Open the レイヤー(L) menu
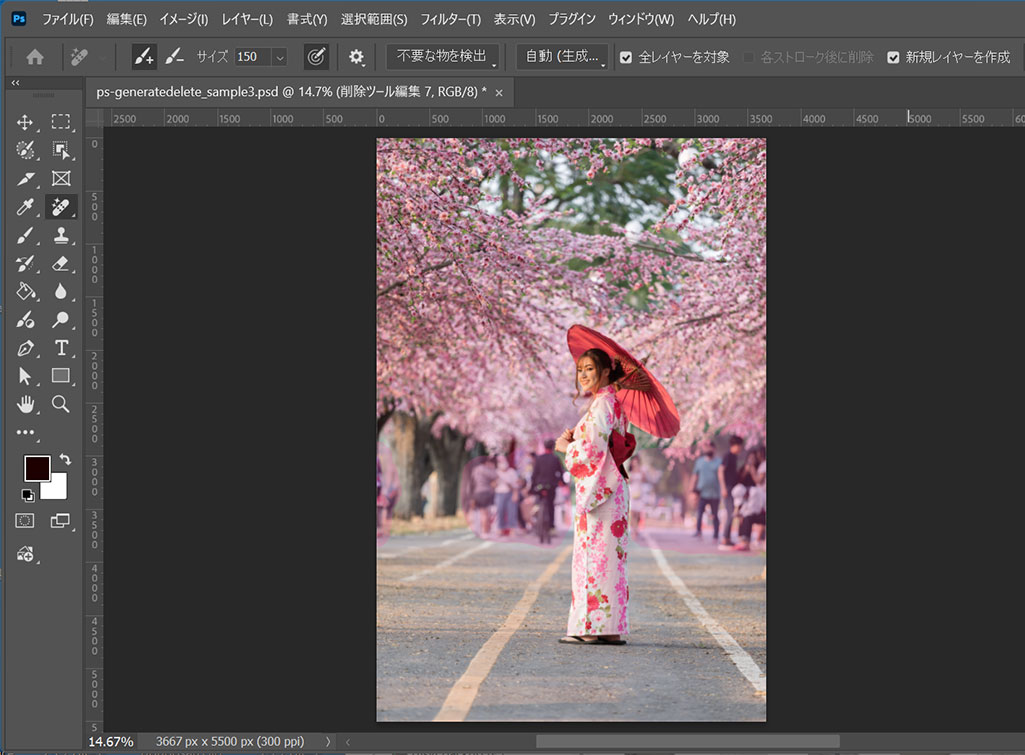 pos(247,20)
